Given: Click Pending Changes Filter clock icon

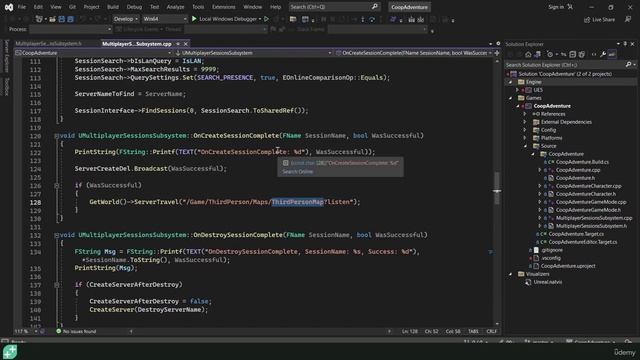Looking at the screenshot, I should 550,54.
